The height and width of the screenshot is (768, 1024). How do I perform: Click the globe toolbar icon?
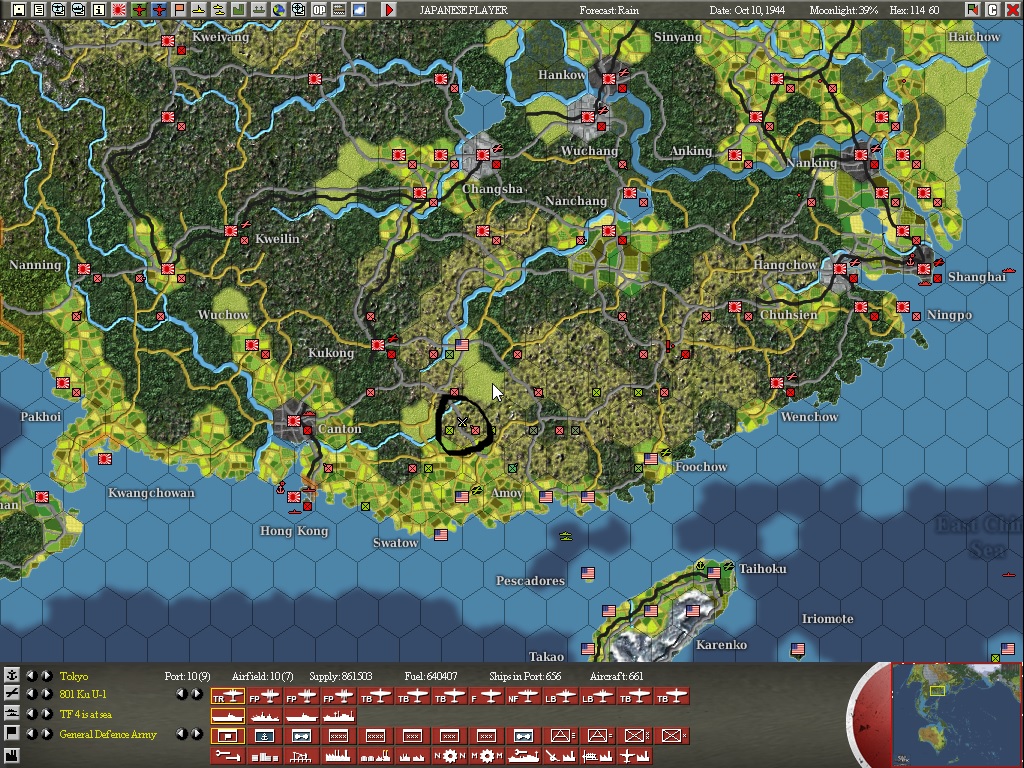[279, 10]
